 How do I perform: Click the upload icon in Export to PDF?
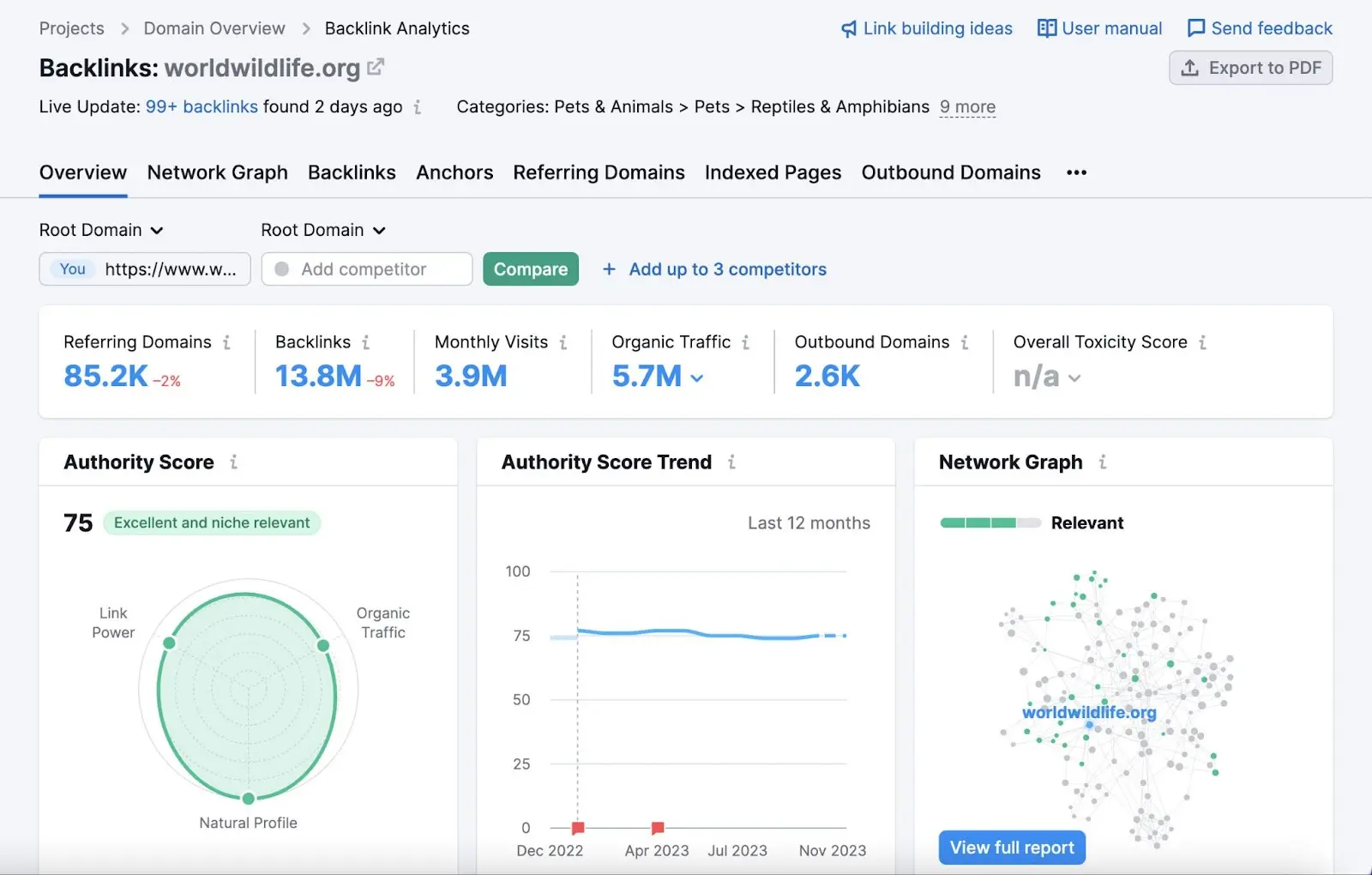(1190, 68)
